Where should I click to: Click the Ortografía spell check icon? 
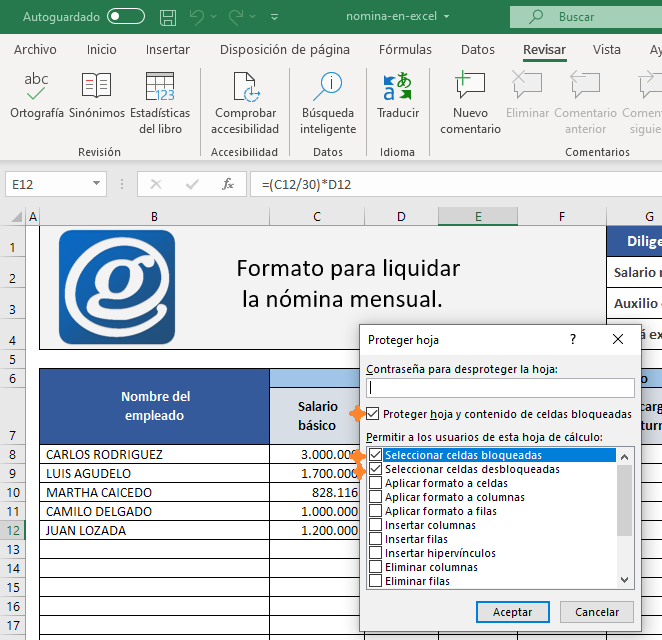(36, 87)
